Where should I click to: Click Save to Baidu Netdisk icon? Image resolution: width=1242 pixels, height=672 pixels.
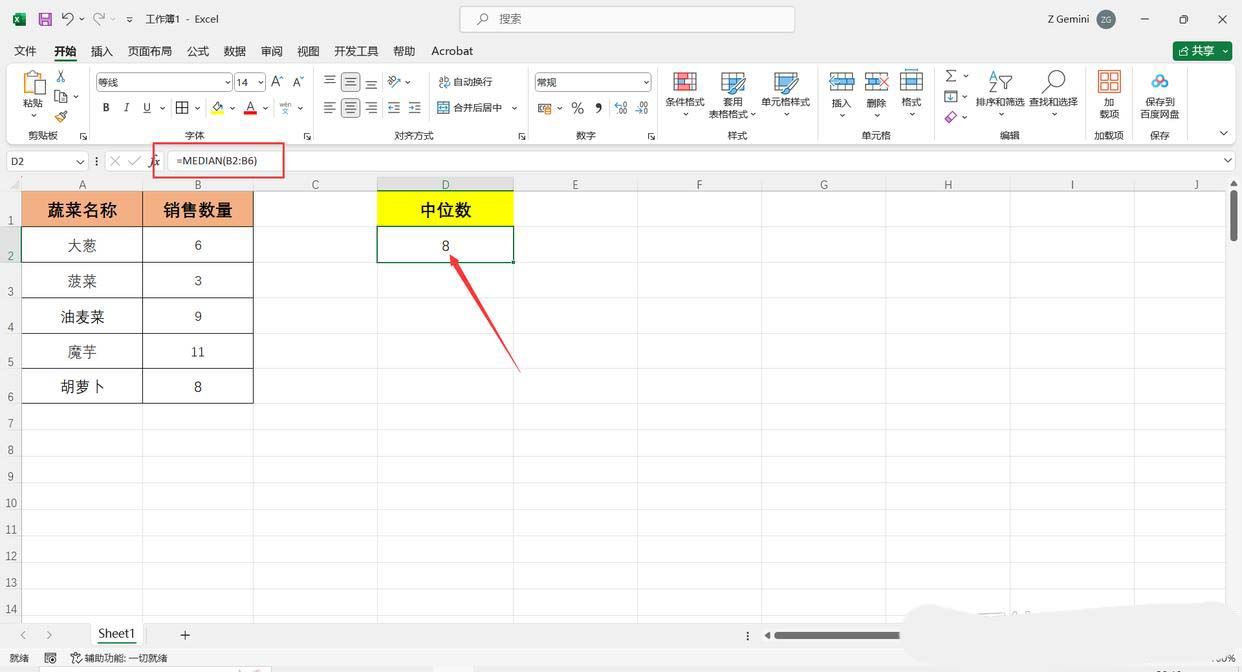(x=1159, y=82)
